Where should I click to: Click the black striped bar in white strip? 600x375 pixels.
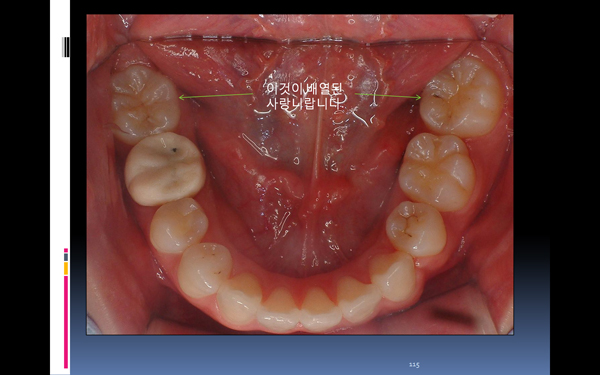point(65,47)
